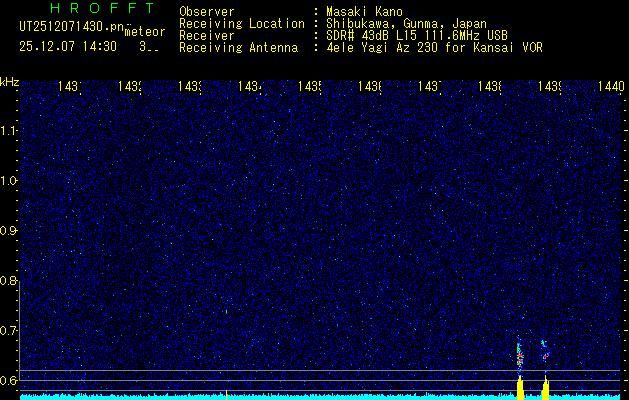629x400 pixels.
Task: Click the 0.9 kHz frequency label
Action: coord(8,231)
